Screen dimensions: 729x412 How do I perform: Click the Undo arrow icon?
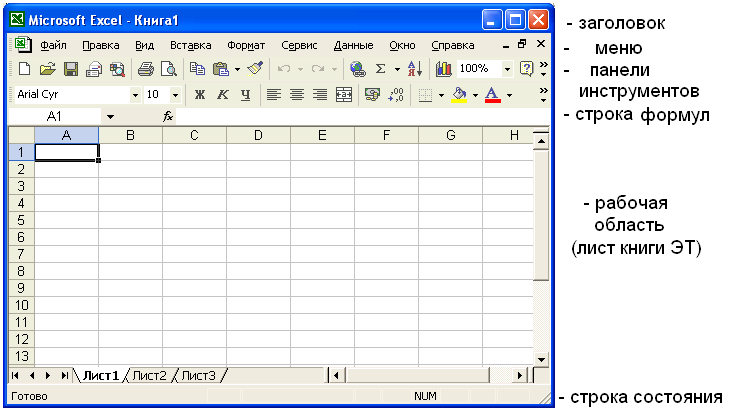tap(284, 69)
